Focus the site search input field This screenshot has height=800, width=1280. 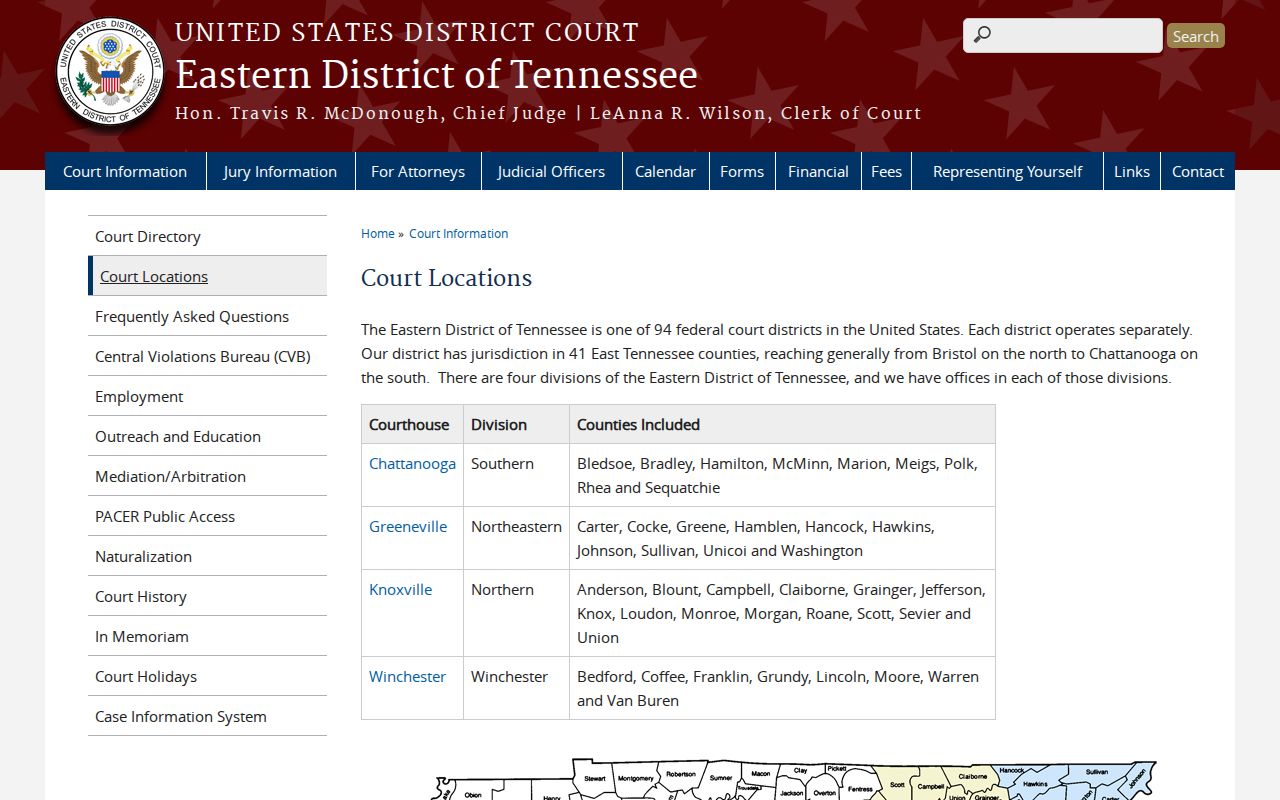tap(1063, 35)
